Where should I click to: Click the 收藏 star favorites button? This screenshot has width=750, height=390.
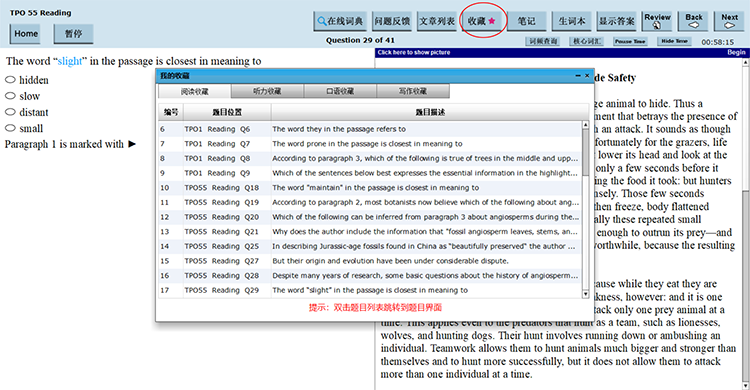click(x=482, y=21)
